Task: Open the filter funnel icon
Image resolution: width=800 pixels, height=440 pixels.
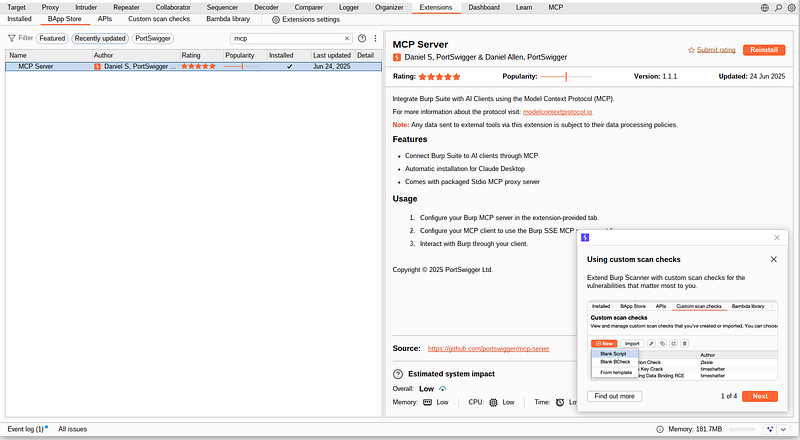Action: 11,38
